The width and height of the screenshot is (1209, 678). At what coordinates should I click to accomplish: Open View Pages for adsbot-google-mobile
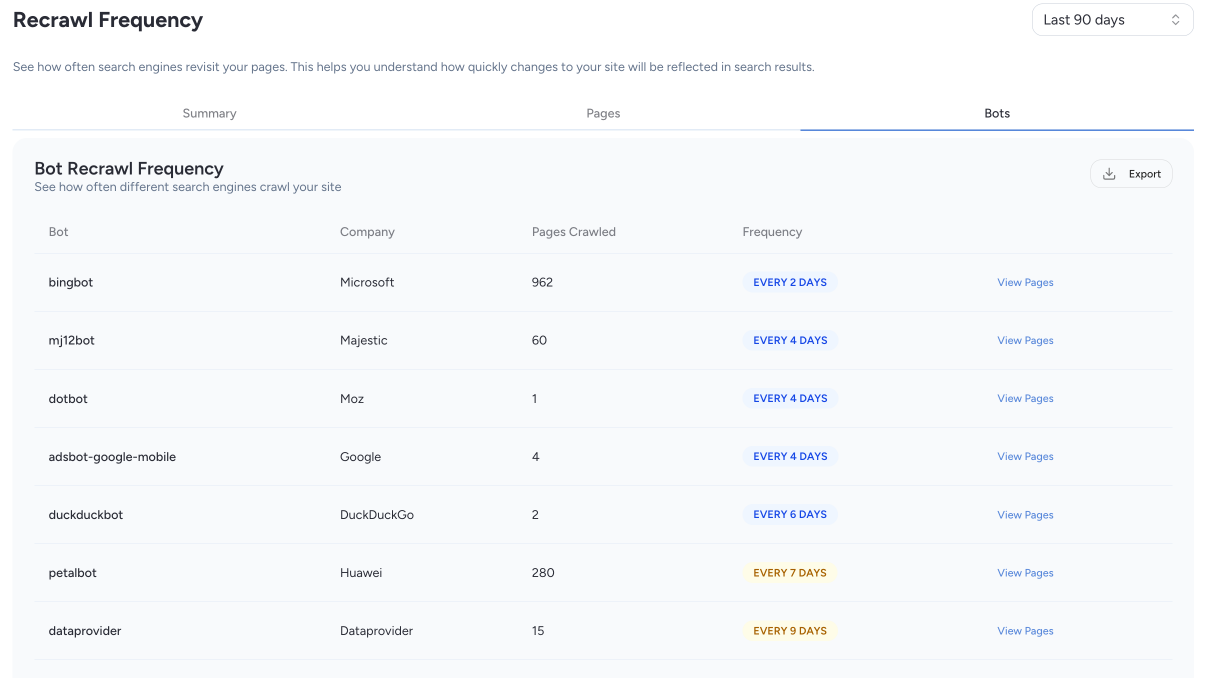(x=1025, y=457)
